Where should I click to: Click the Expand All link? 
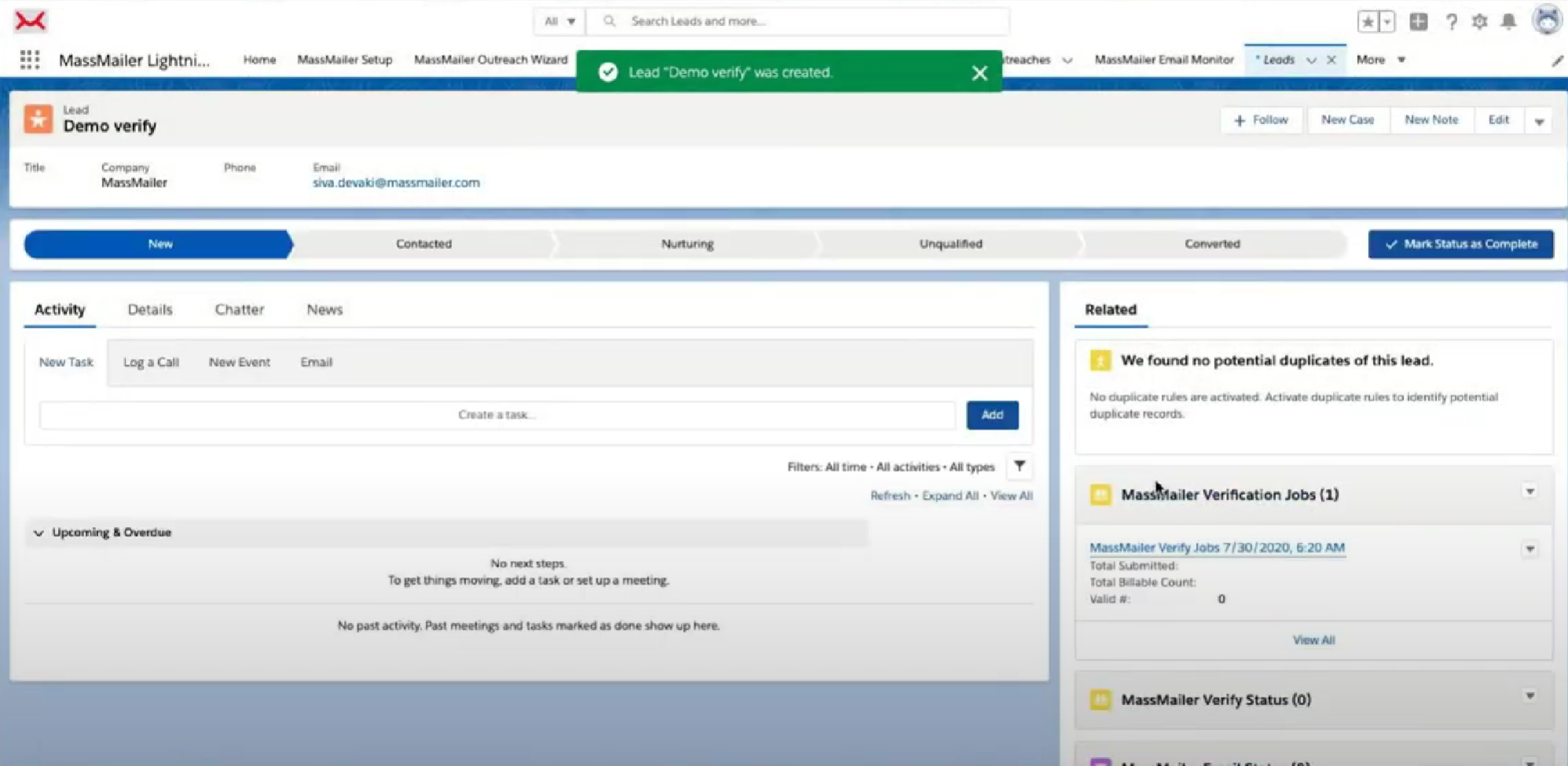[x=950, y=496]
